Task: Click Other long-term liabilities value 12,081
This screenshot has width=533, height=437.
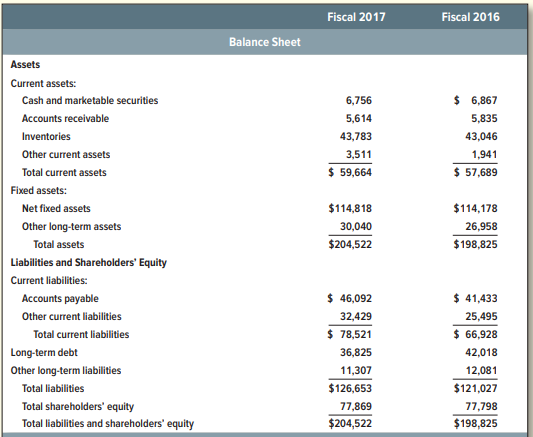Action: click(481, 370)
